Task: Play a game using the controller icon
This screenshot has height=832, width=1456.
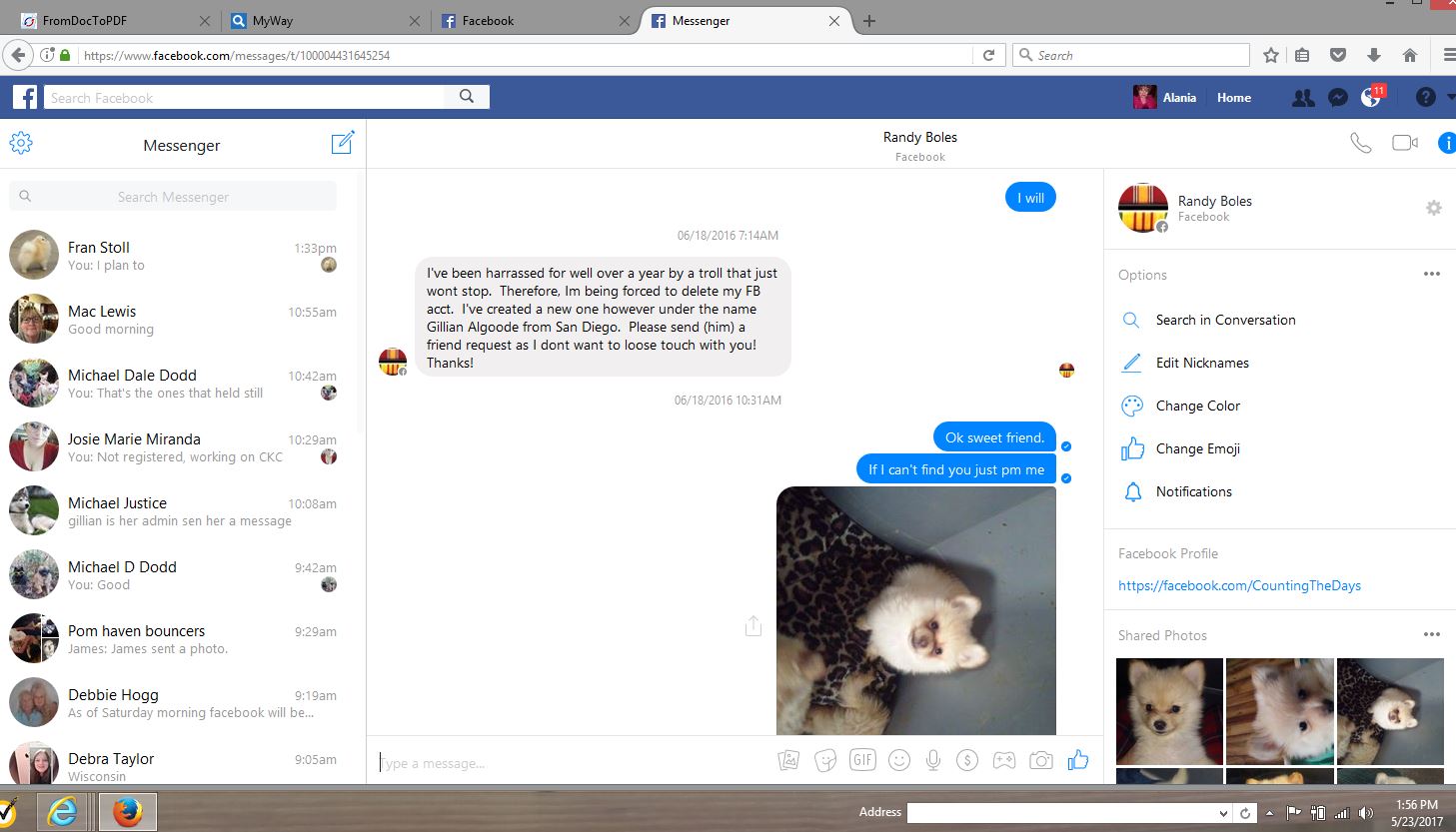Action: (x=1004, y=761)
